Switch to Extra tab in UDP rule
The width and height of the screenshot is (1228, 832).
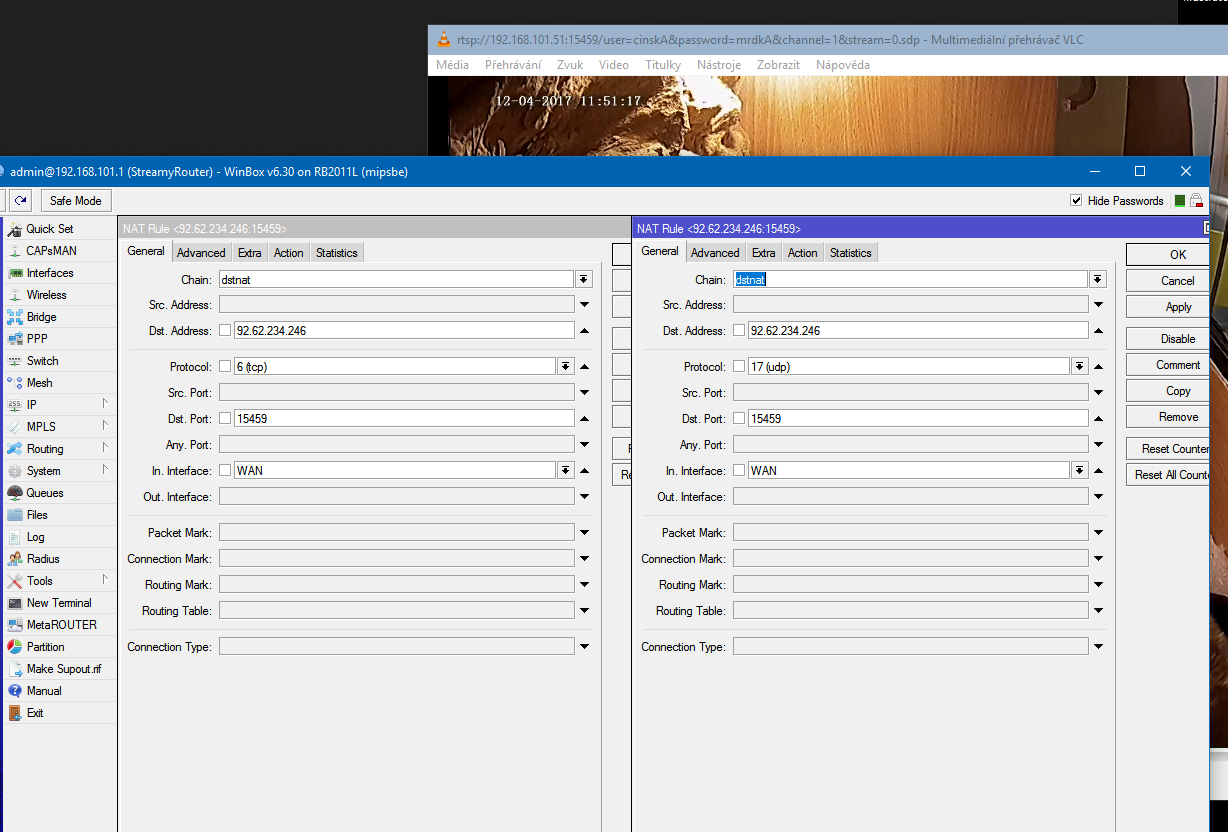(764, 253)
